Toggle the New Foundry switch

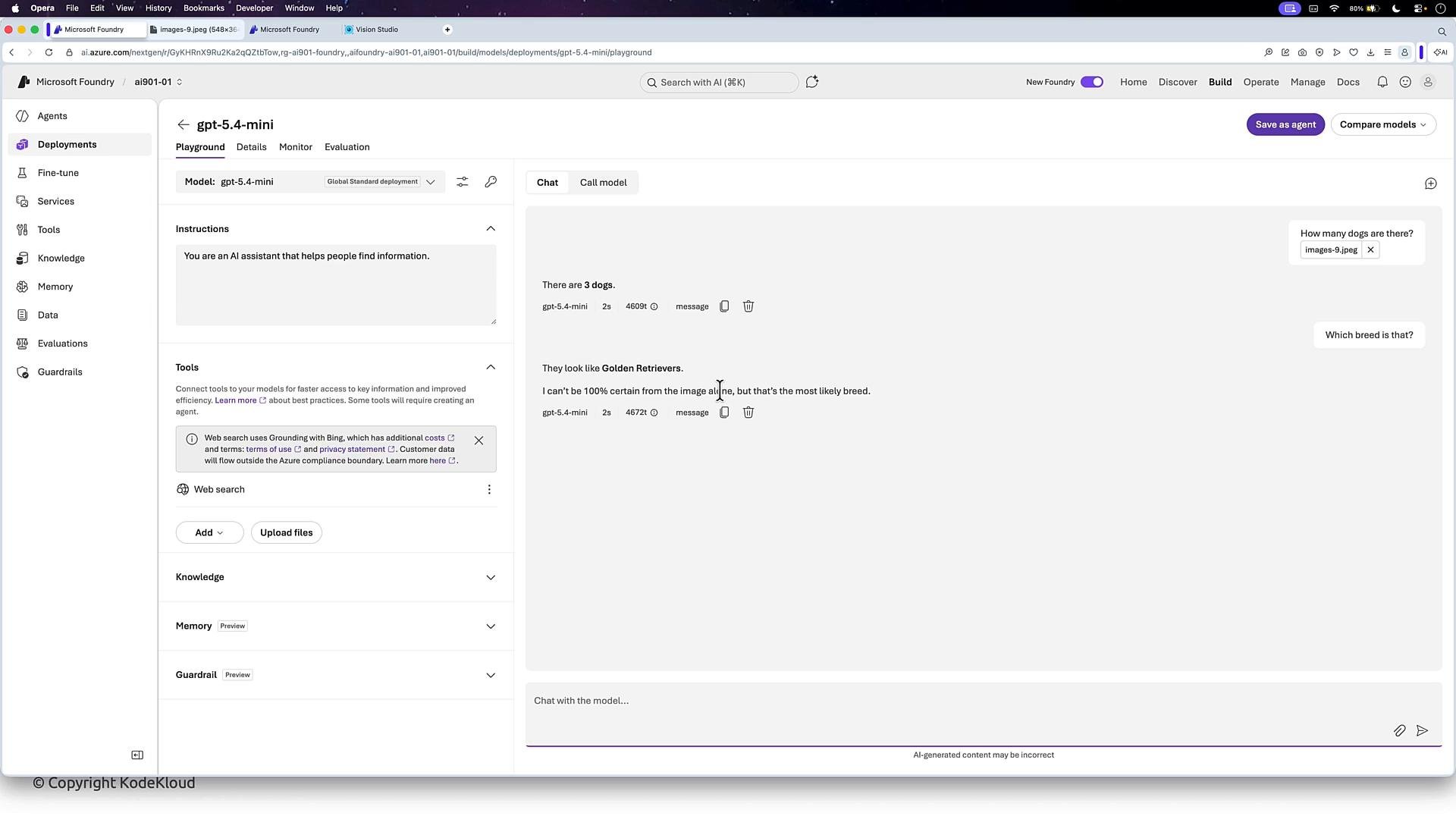(x=1091, y=82)
